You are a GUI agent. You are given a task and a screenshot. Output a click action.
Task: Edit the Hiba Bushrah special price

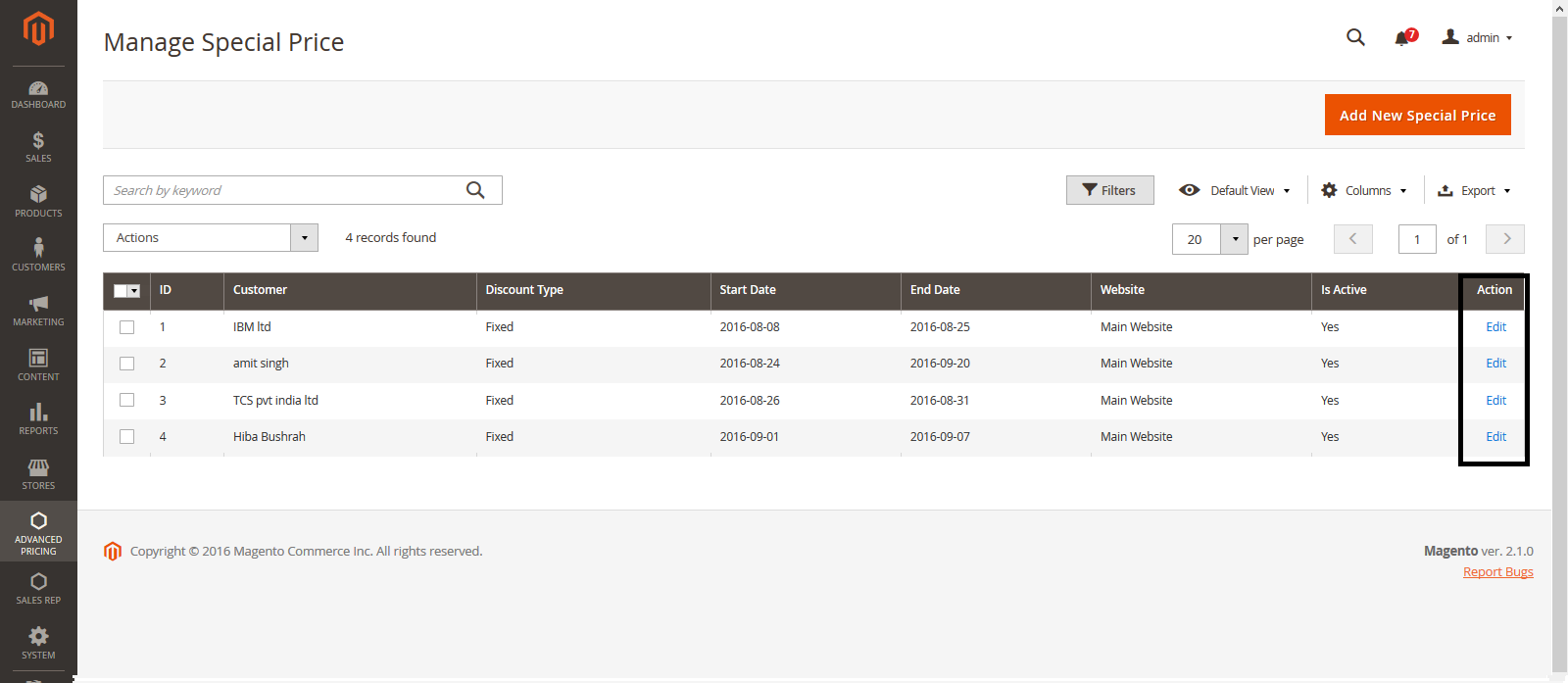(1495, 437)
